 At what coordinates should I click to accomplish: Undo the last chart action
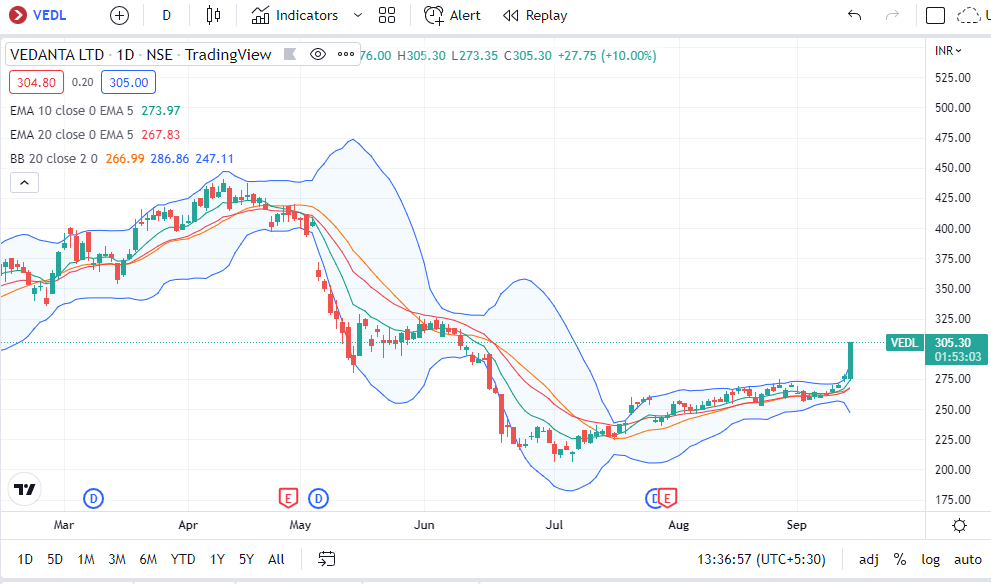tap(854, 15)
